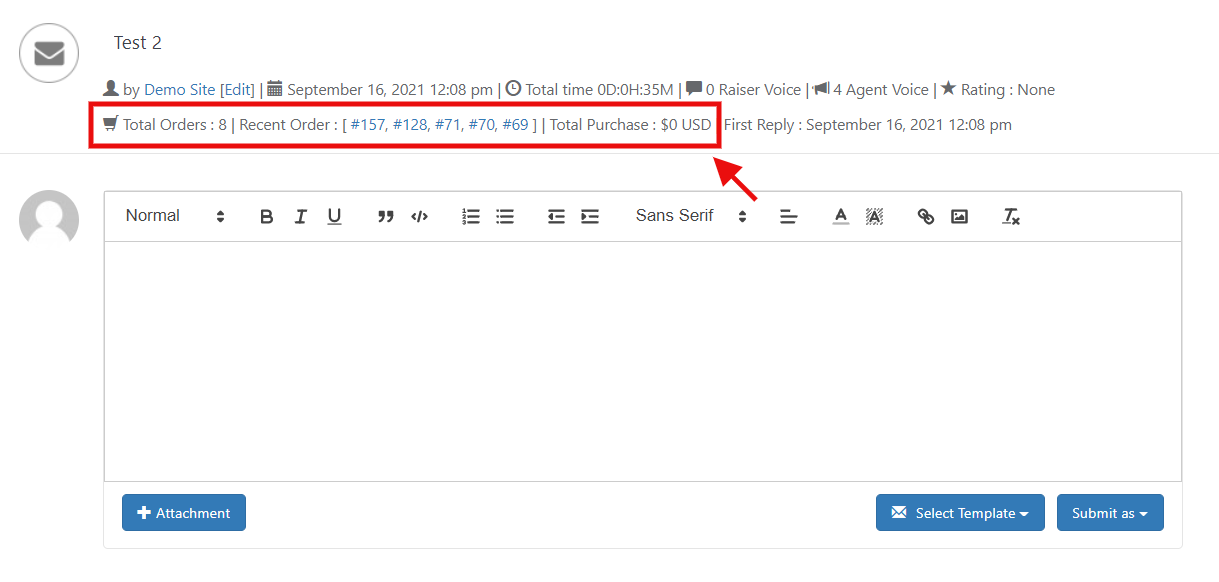This screenshot has height=582, width=1219.
Task: Start an ordered numbered list
Action: [x=471, y=216]
